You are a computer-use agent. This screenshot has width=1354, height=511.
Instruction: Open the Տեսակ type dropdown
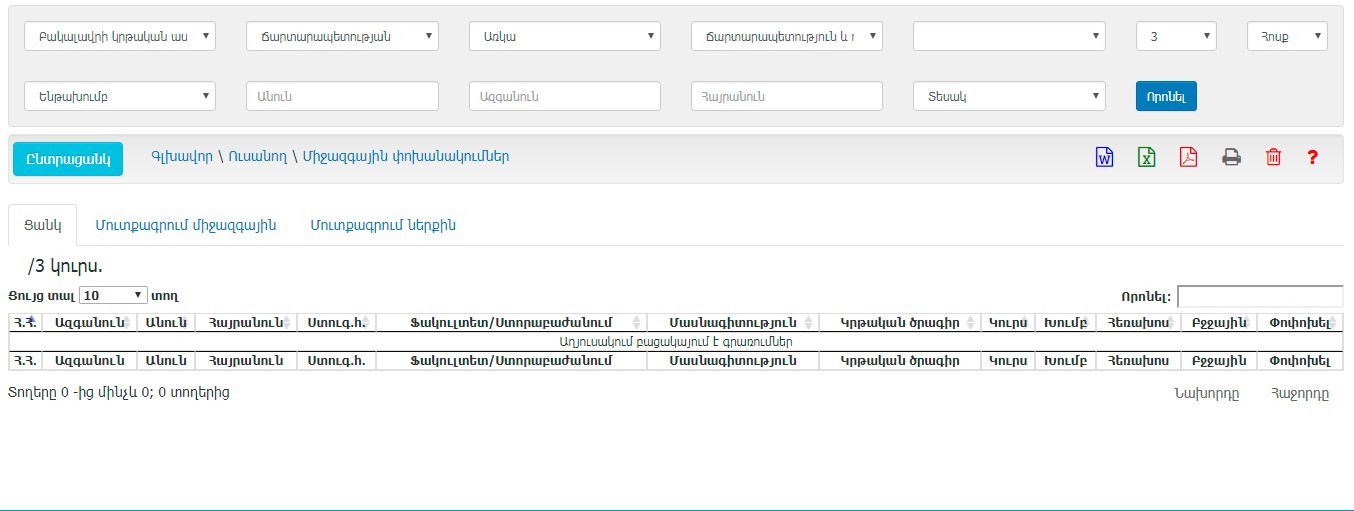(x=1008, y=96)
